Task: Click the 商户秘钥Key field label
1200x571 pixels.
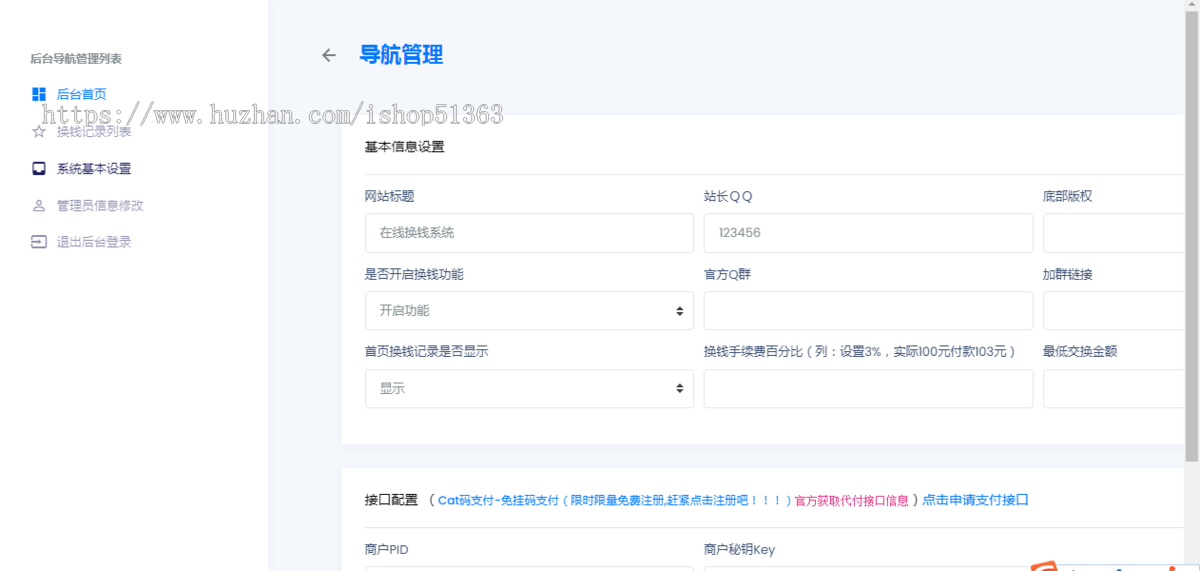Action: pos(739,549)
